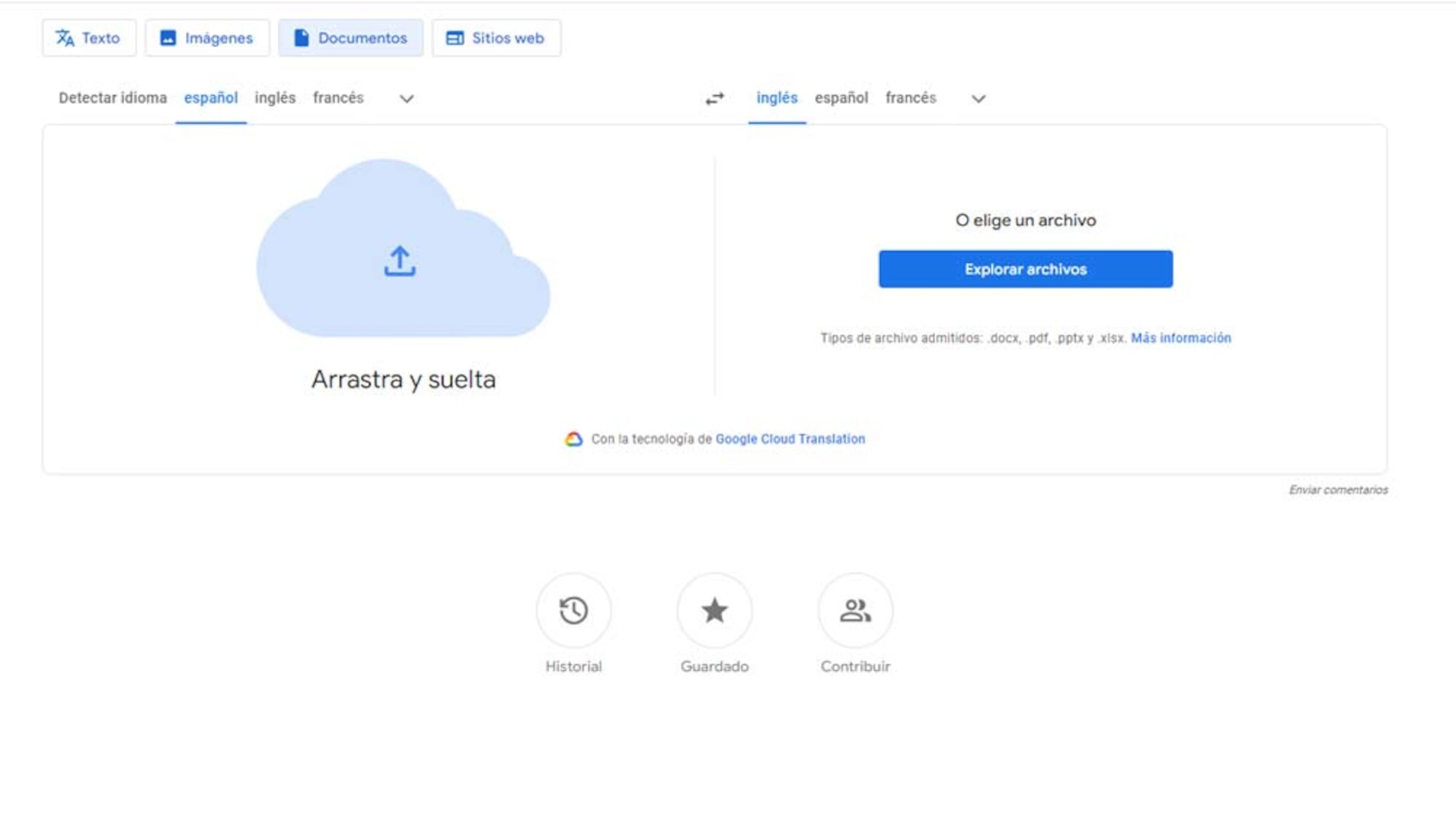Click the Historial clock icon
Viewport: 1456px width, 827px height.
coord(573,611)
